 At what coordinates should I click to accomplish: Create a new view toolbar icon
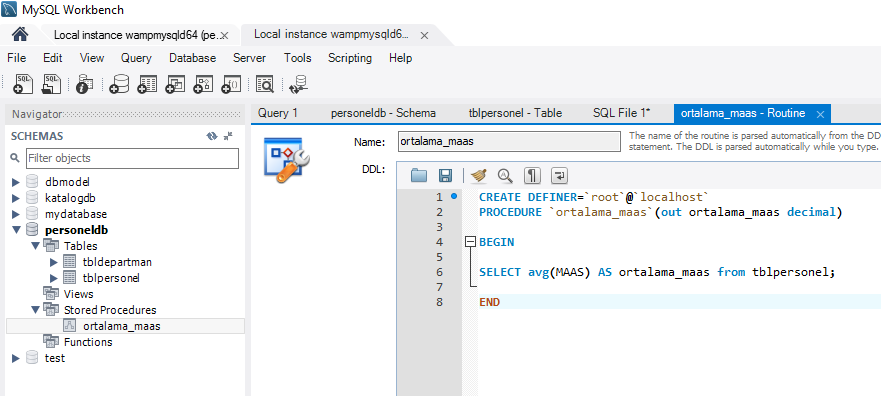(x=175, y=84)
